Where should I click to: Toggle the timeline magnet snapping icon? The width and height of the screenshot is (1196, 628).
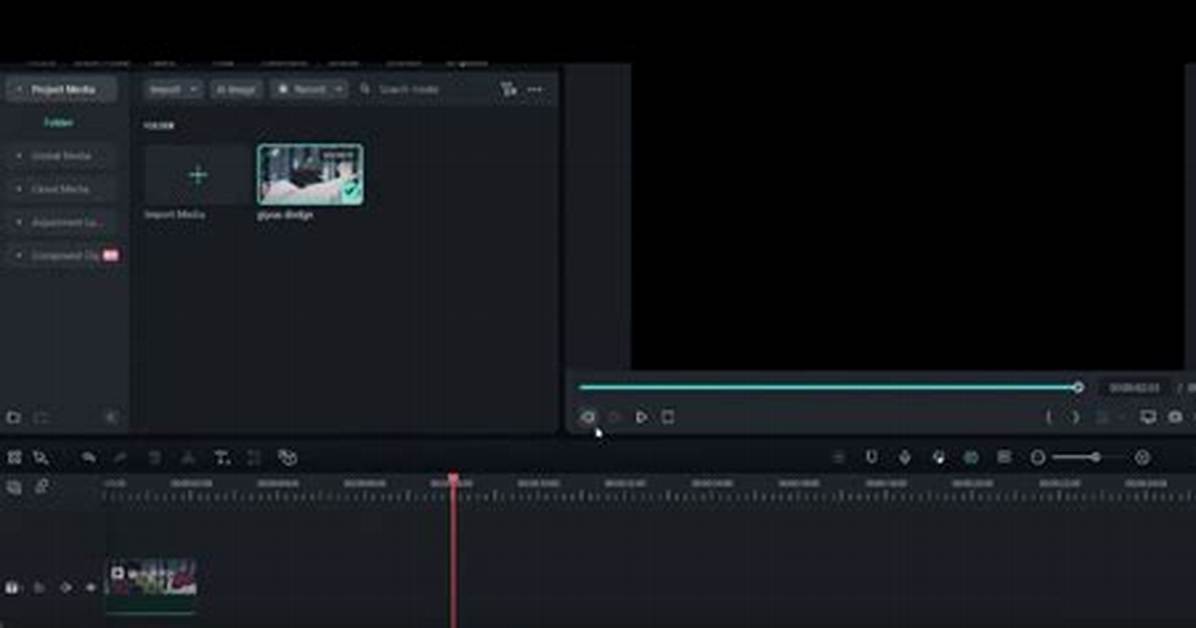pos(871,457)
